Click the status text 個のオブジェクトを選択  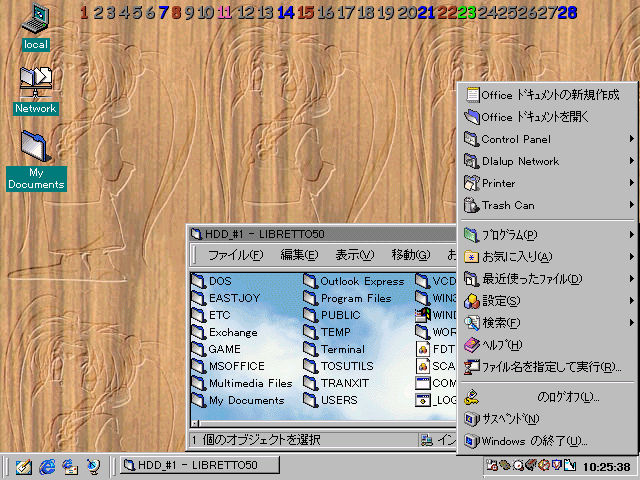[x=261, y=440]
